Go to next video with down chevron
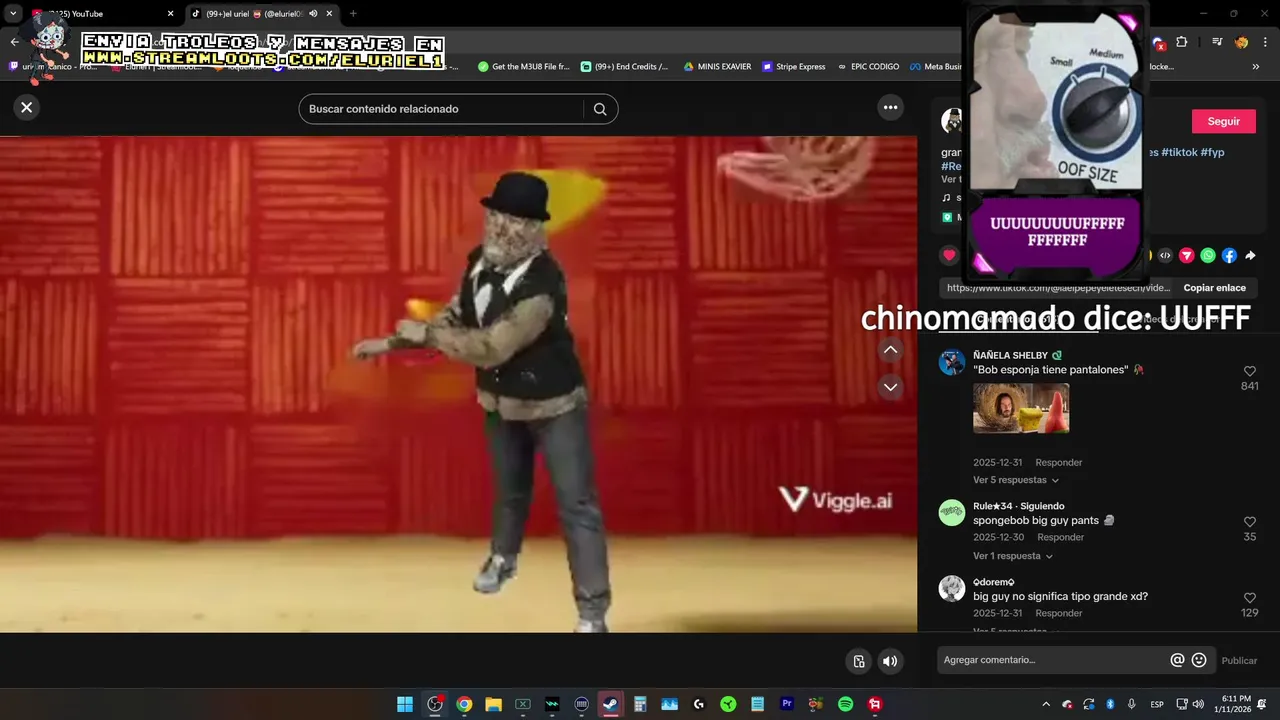Screen dimensions: 1280x720 tap(891, 387)
